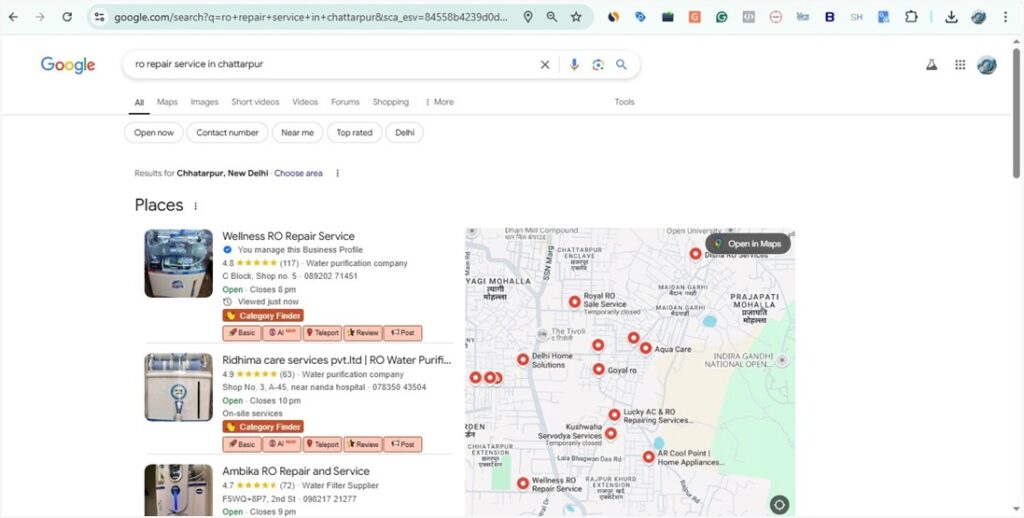Switch to the Maps tab

[167, 102]
